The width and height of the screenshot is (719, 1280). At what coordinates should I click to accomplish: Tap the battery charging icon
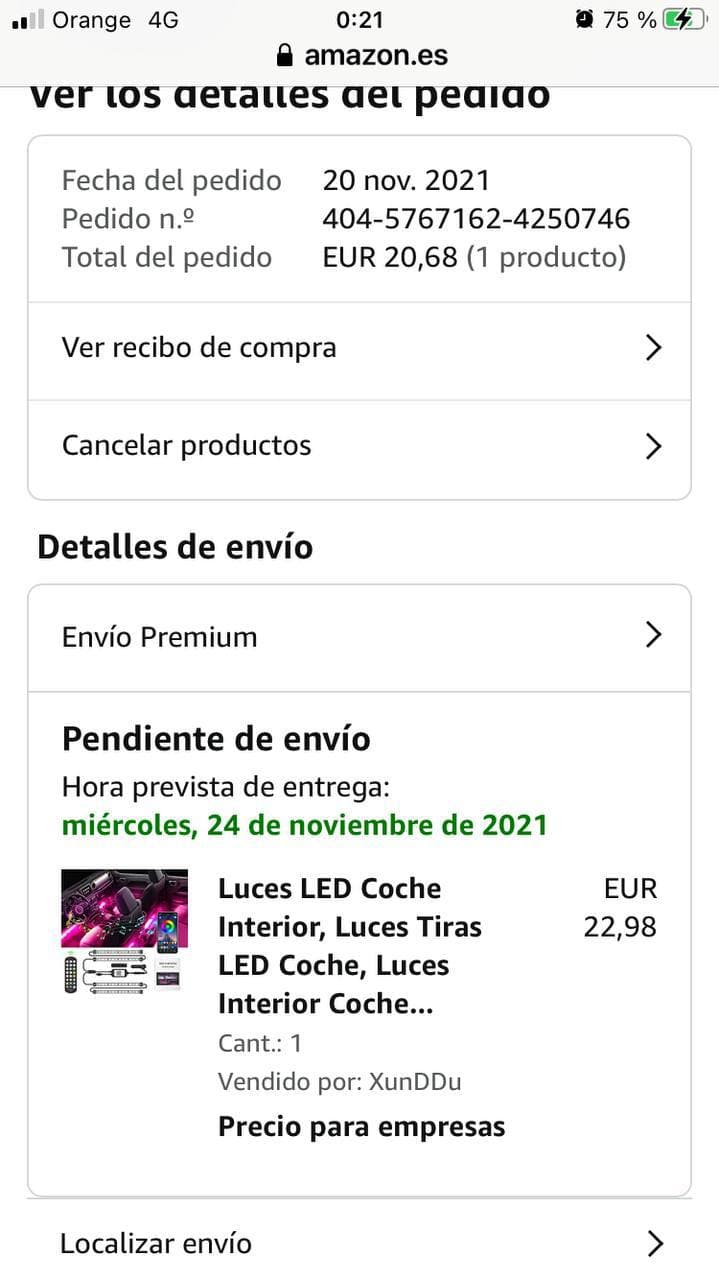click(684, 19)
